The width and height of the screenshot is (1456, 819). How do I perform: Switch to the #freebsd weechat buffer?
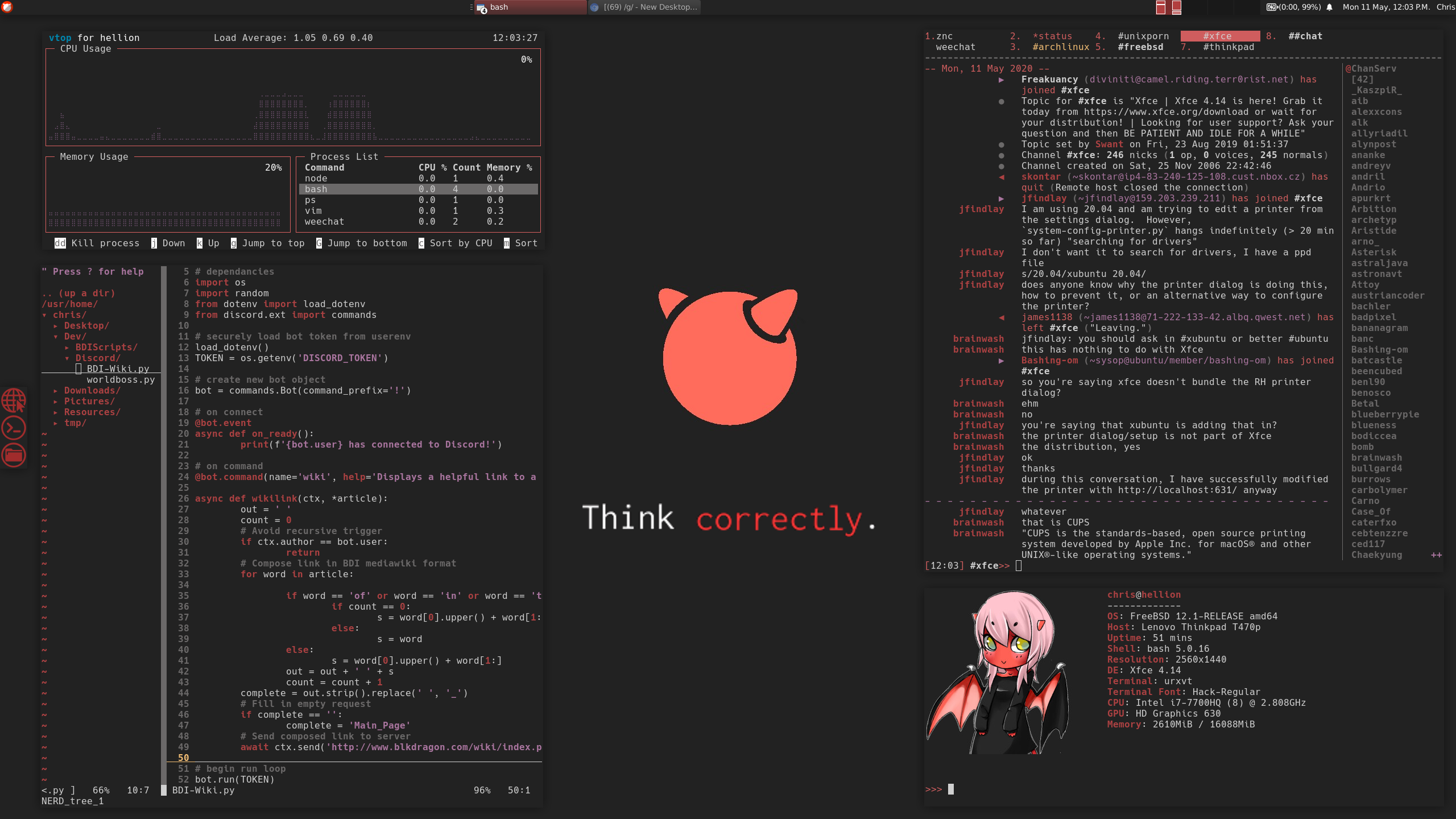1140,47
